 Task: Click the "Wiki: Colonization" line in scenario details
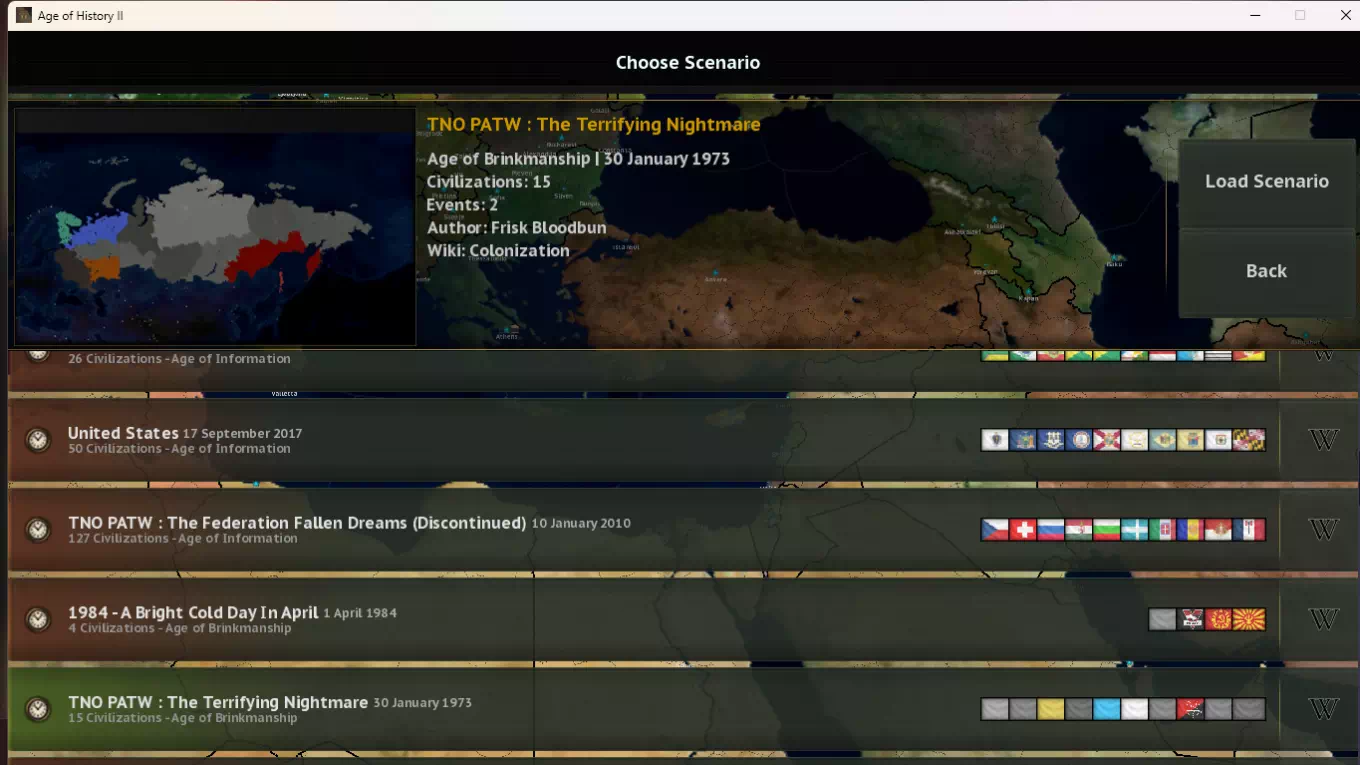tap(498, 250)
